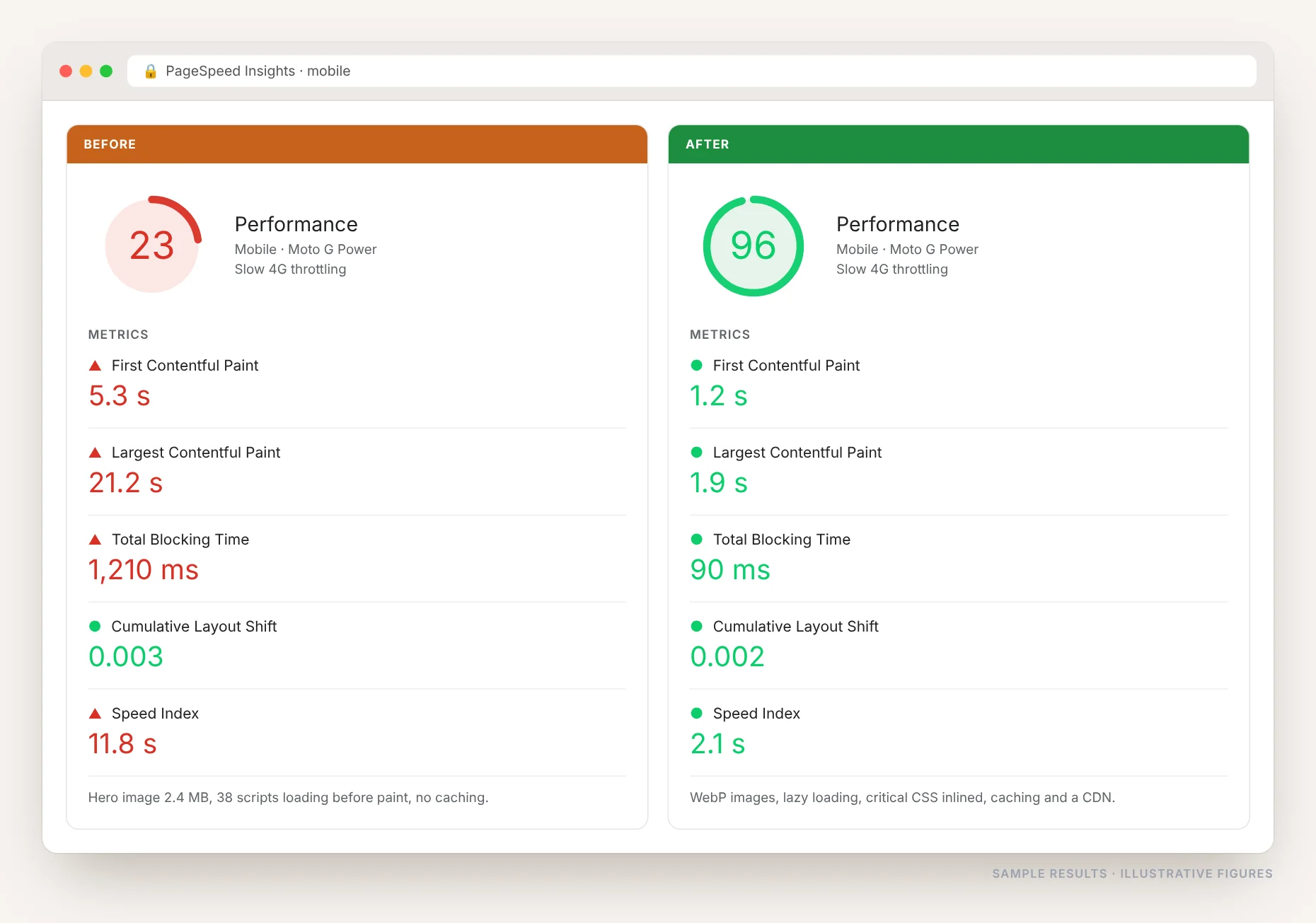The image size is (1316, 923).
Task: Click the METRICS label in the Before card
Action: click(118, 335)
